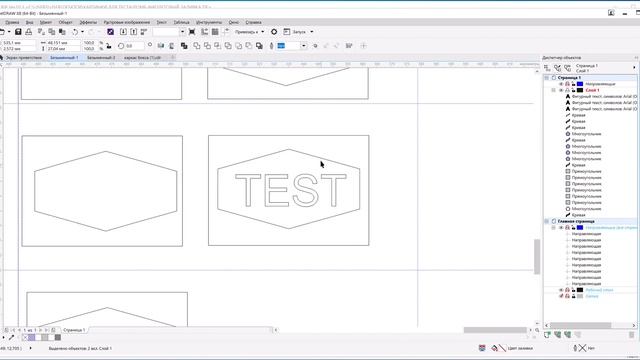Toggle eye of guides layer under Главная страница

click(x=561, y=227)
